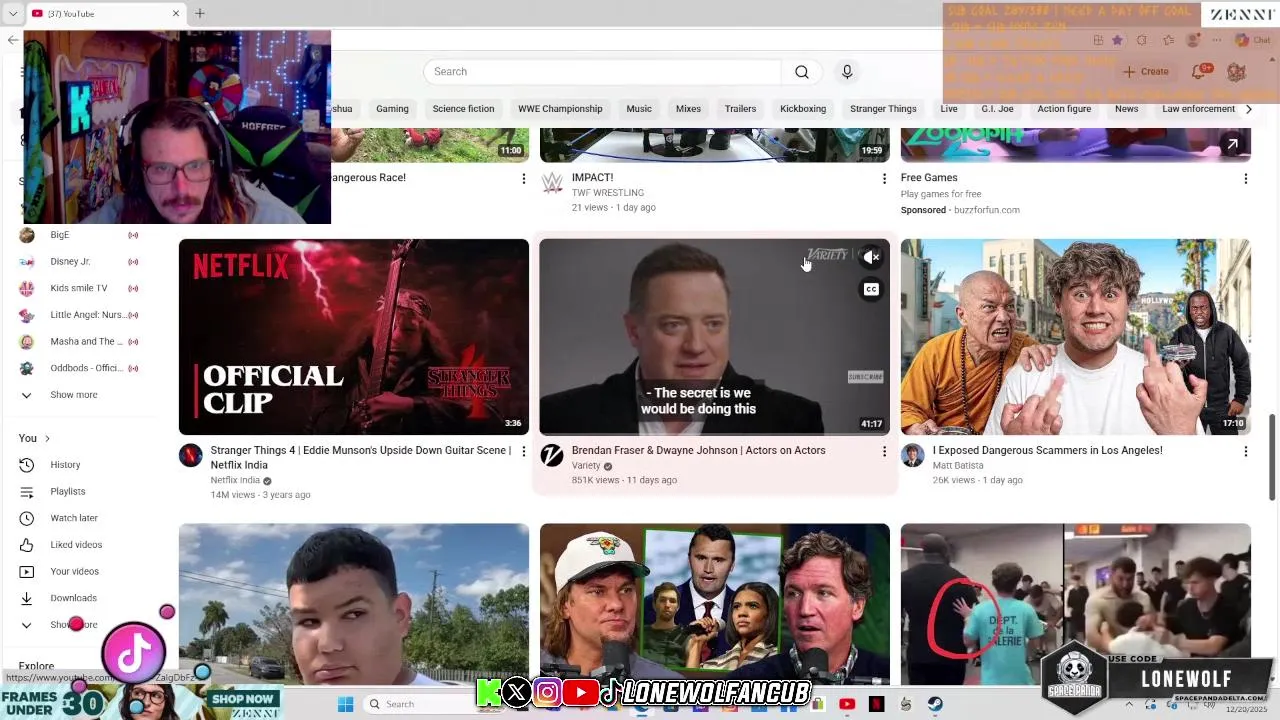Viewport: 1280px width, 720px height.
Task: Close the YouTube browser tab
Action: pyautogui.click(x=176, y=14)
